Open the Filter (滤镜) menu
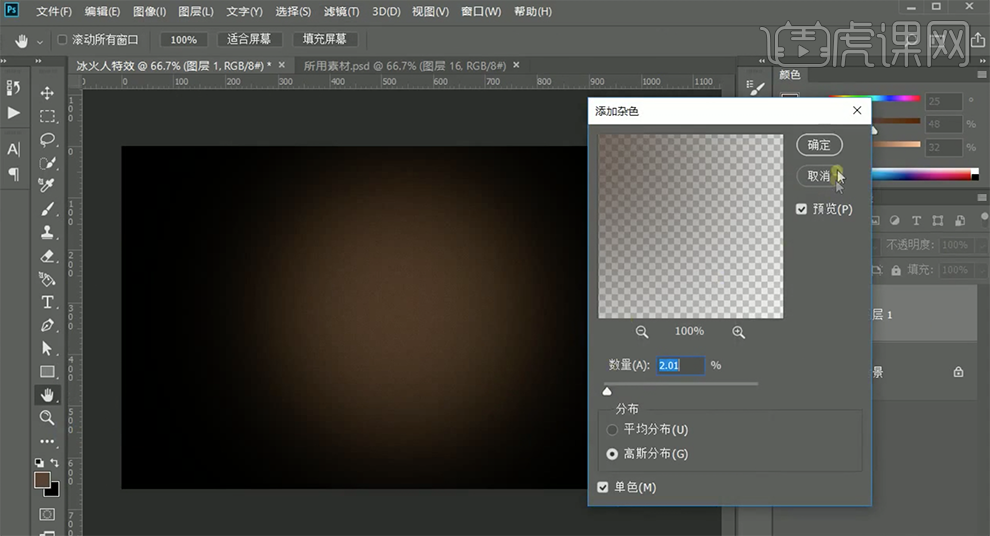The width and height of the screenshot is (990, 536). 342,12
